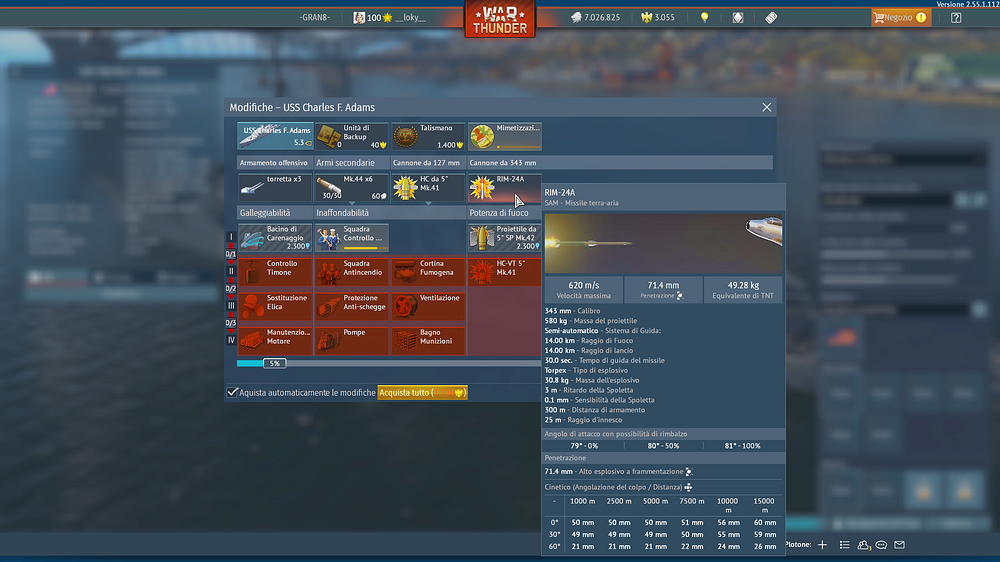Click the cube icon in top bar
The height and width of the screenshot is (562, 1000).
738,18
